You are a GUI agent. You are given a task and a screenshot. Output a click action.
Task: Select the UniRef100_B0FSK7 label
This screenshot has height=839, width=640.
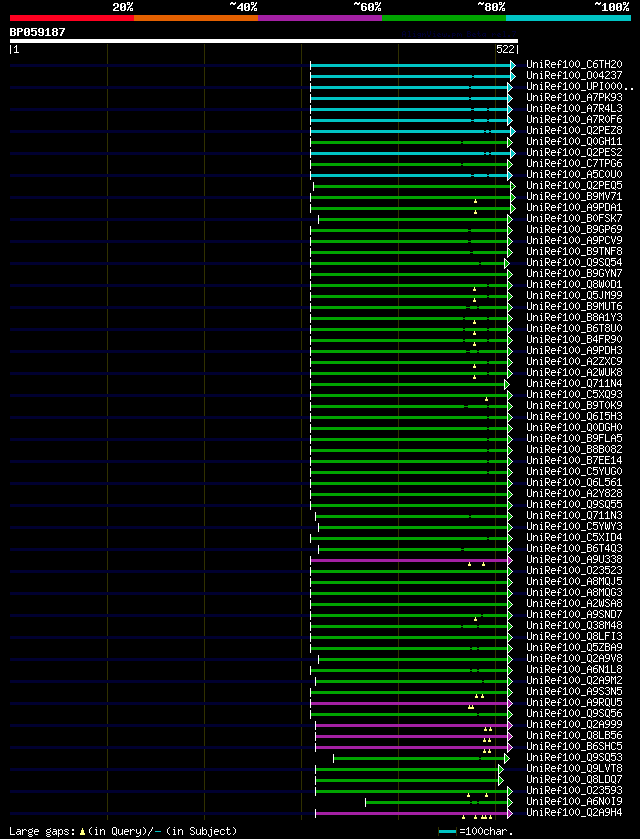[x=574, y=218]
